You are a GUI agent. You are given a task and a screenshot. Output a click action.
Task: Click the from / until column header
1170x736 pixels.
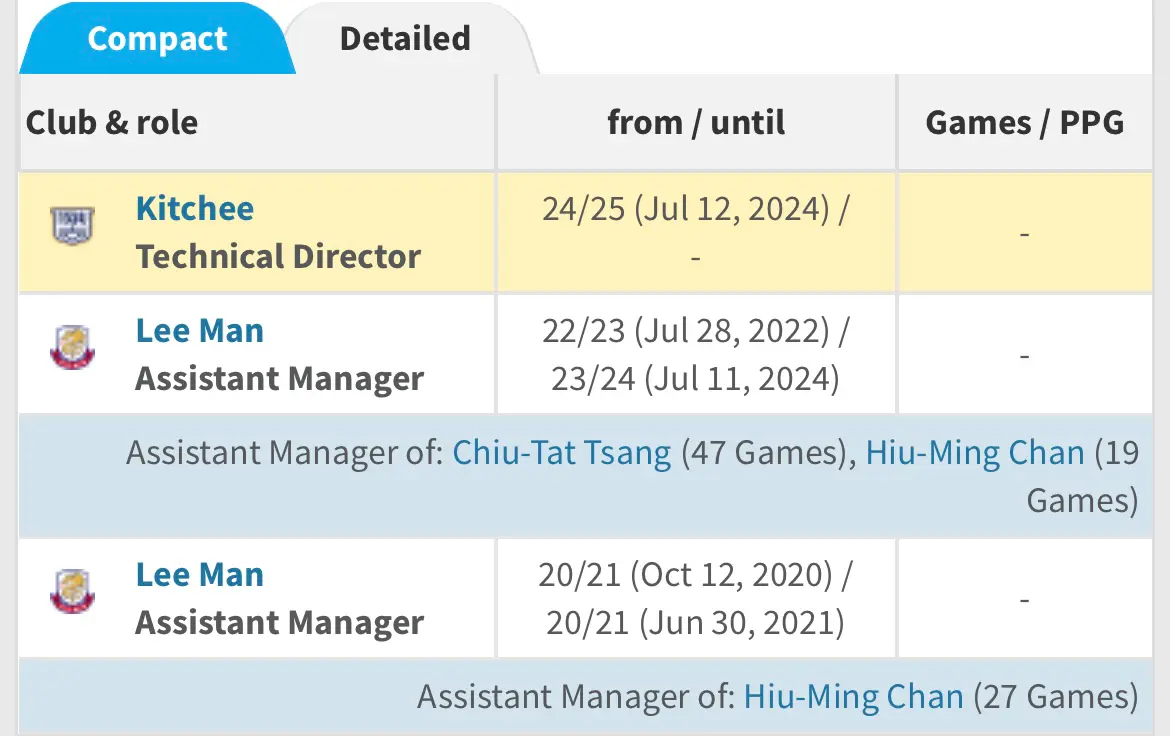[x=696, y=122]
